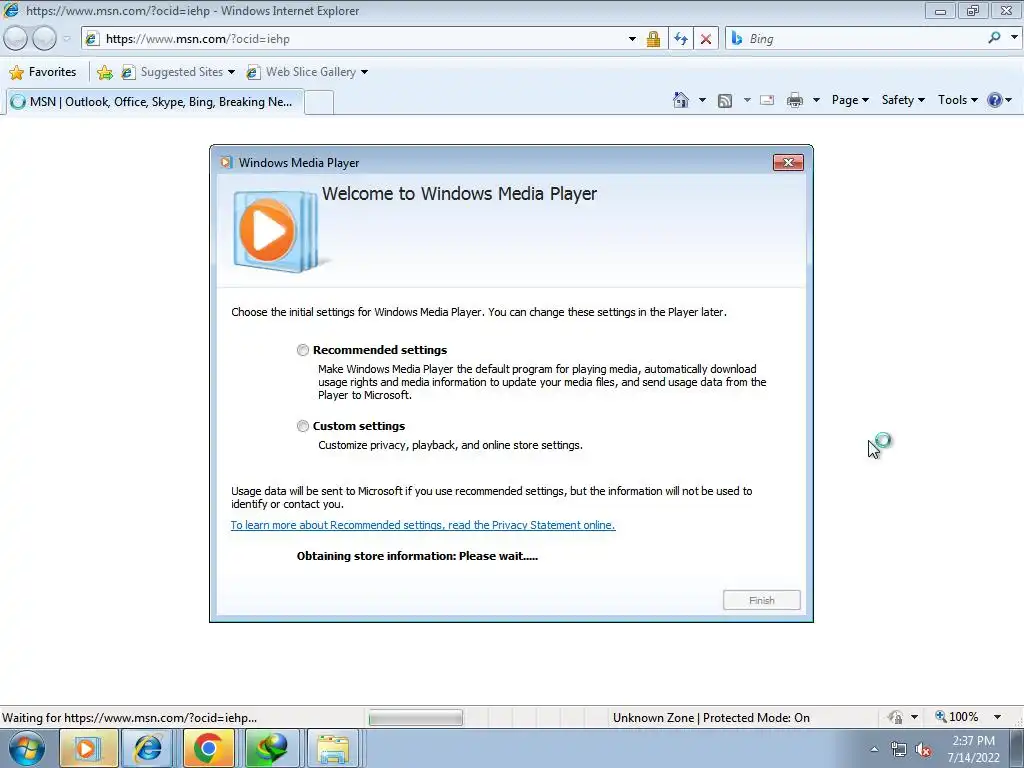Image resolution: width=1024 pixels, height=768 pixels.
Task: Click the page loading progress bar
Action: pos(415,718)
